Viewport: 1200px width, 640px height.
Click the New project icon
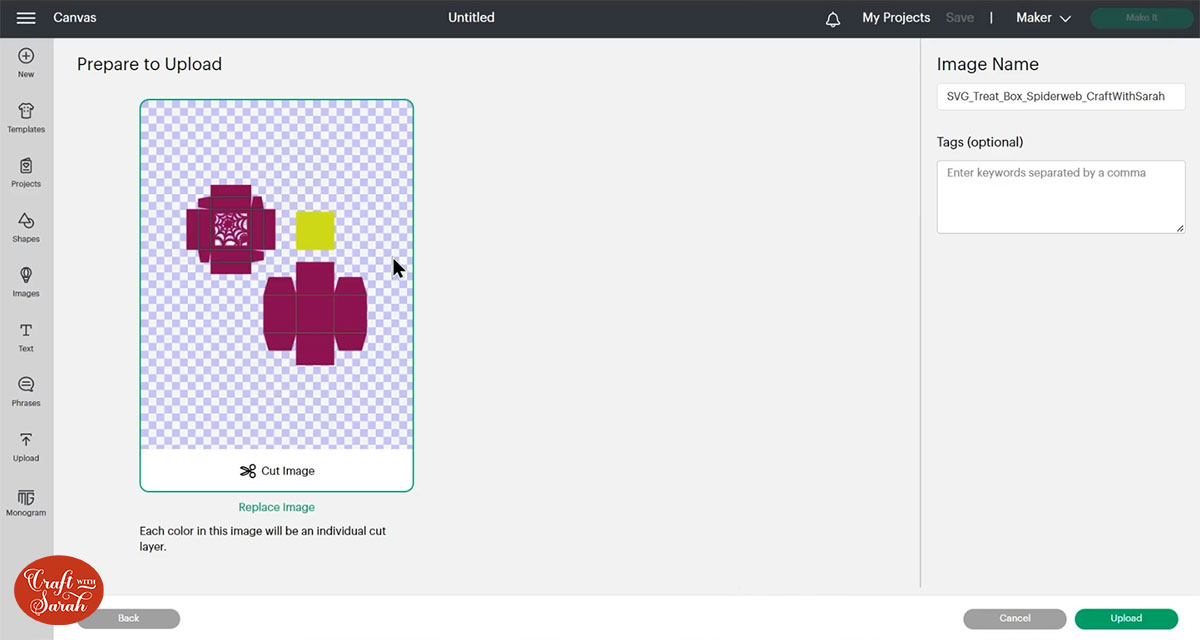pyautogui.click(x=26, y=63)
